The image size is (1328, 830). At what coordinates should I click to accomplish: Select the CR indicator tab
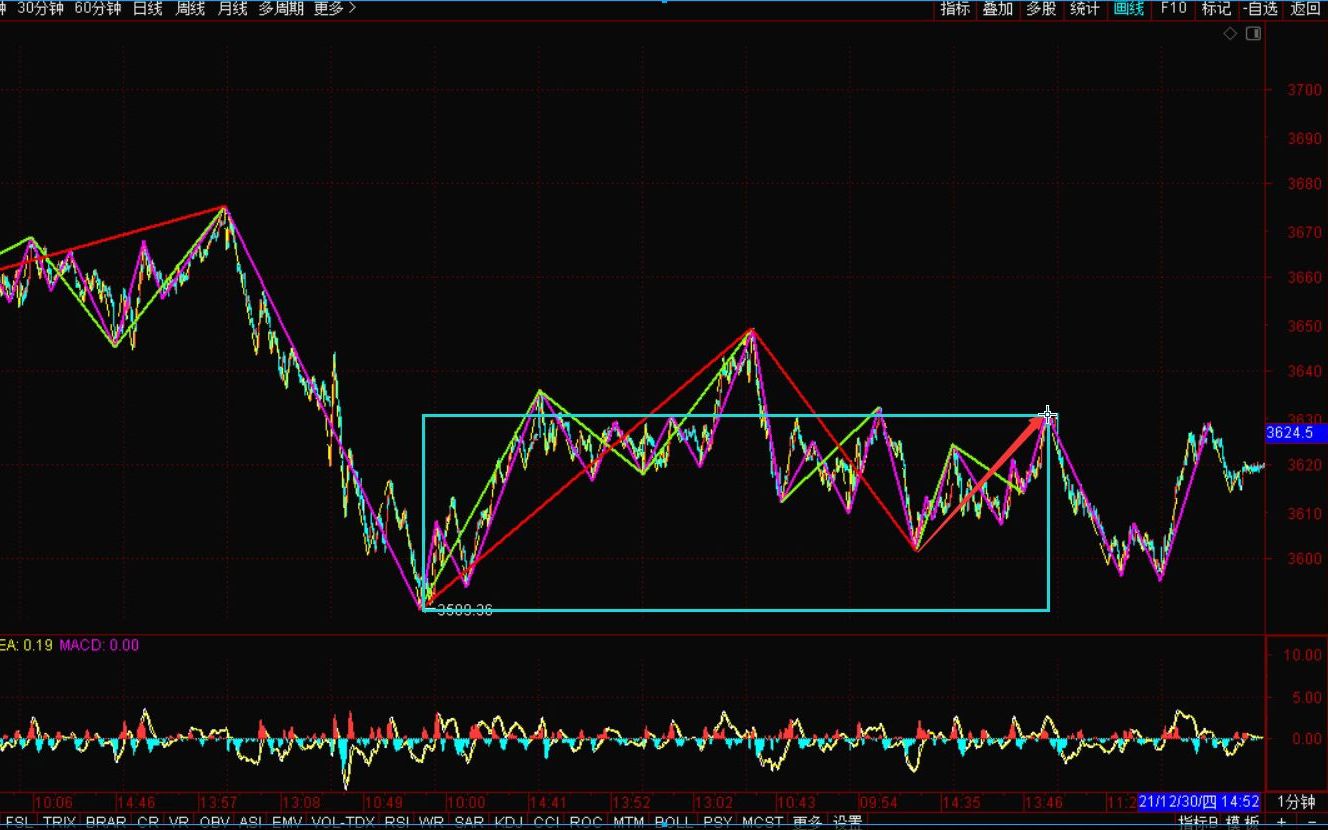(x=148, y=822)
